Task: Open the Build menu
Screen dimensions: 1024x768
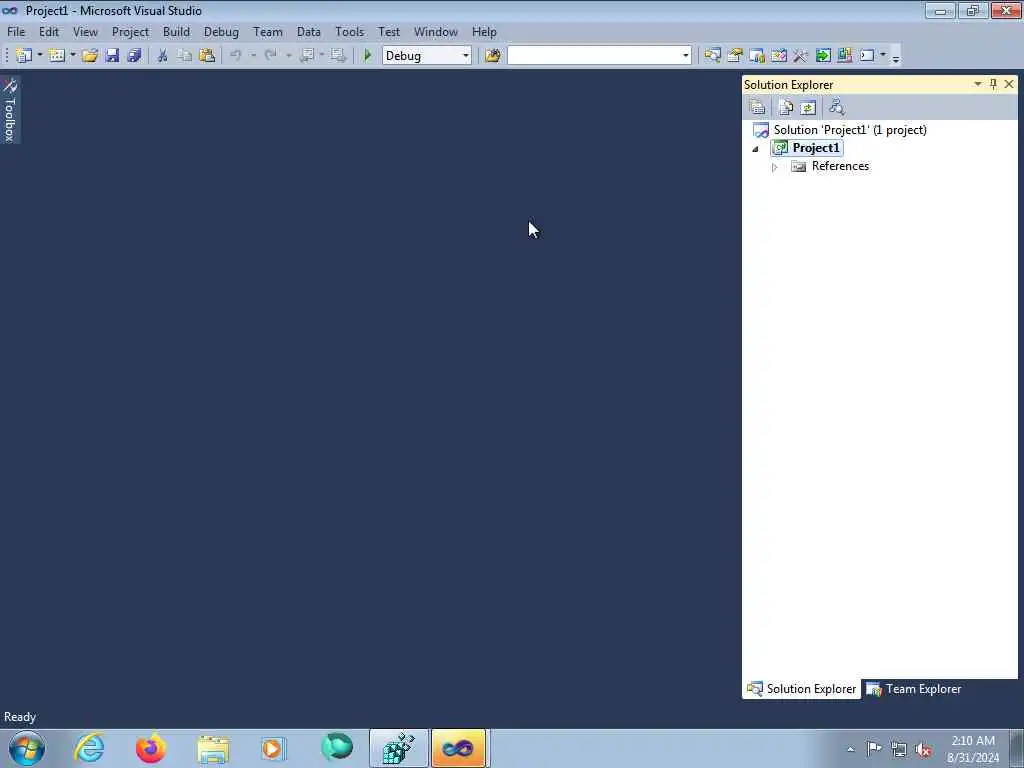Action: pyautogui.click(x=176, y=32)
